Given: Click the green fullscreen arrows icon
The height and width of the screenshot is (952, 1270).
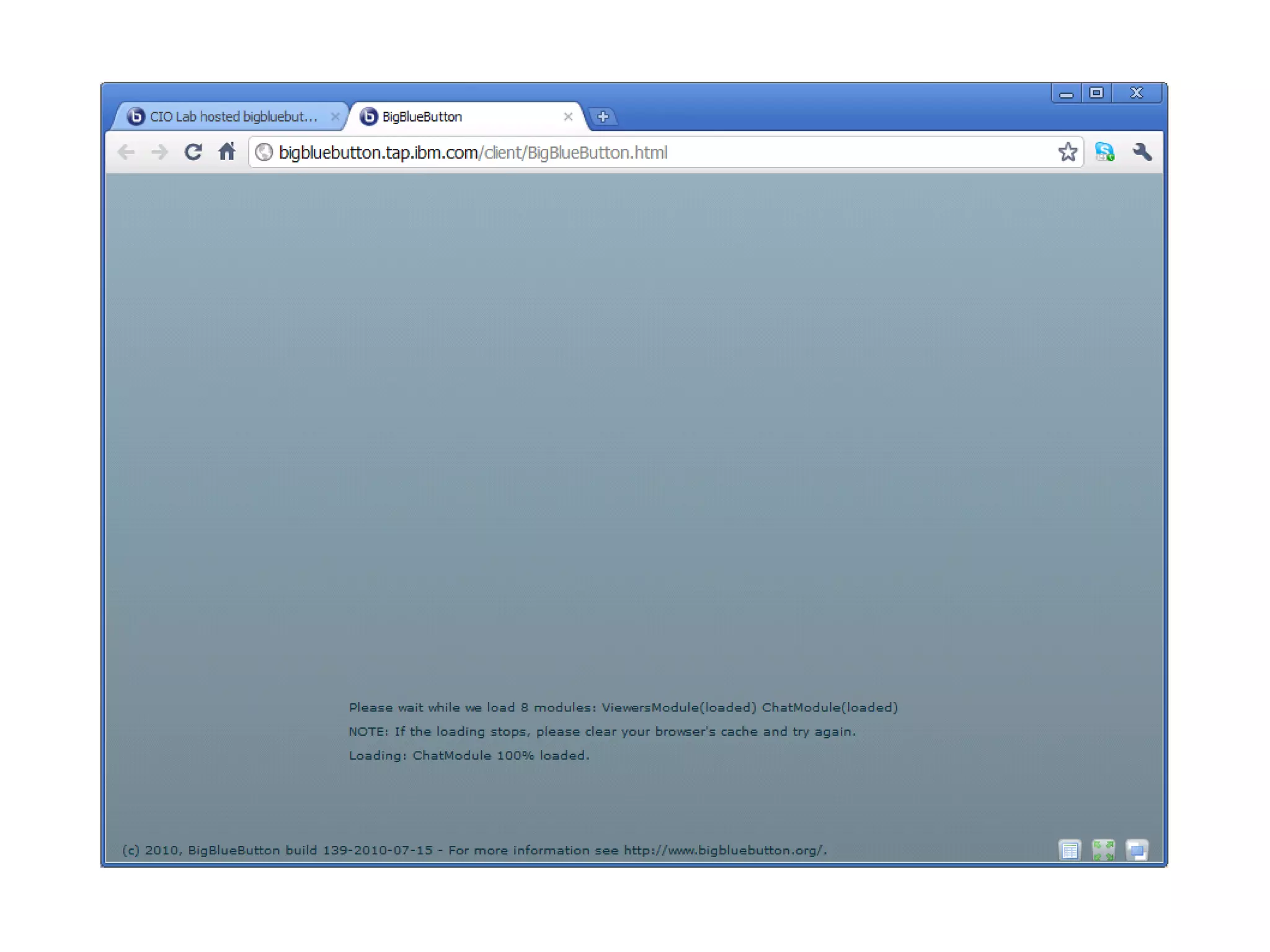Looking at the screenshot, I should point(1103,850).
